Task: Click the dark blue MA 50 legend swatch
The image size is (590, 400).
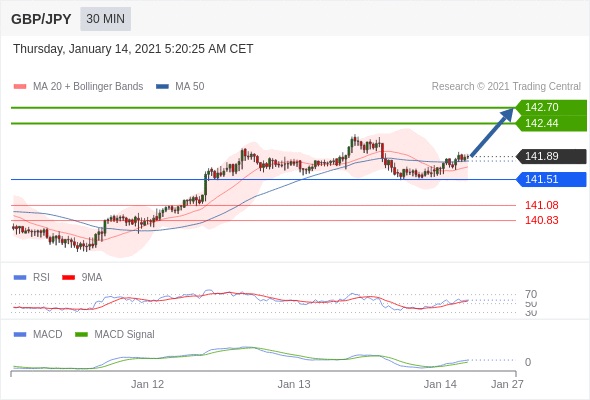Action: click(x=162, y=87)
